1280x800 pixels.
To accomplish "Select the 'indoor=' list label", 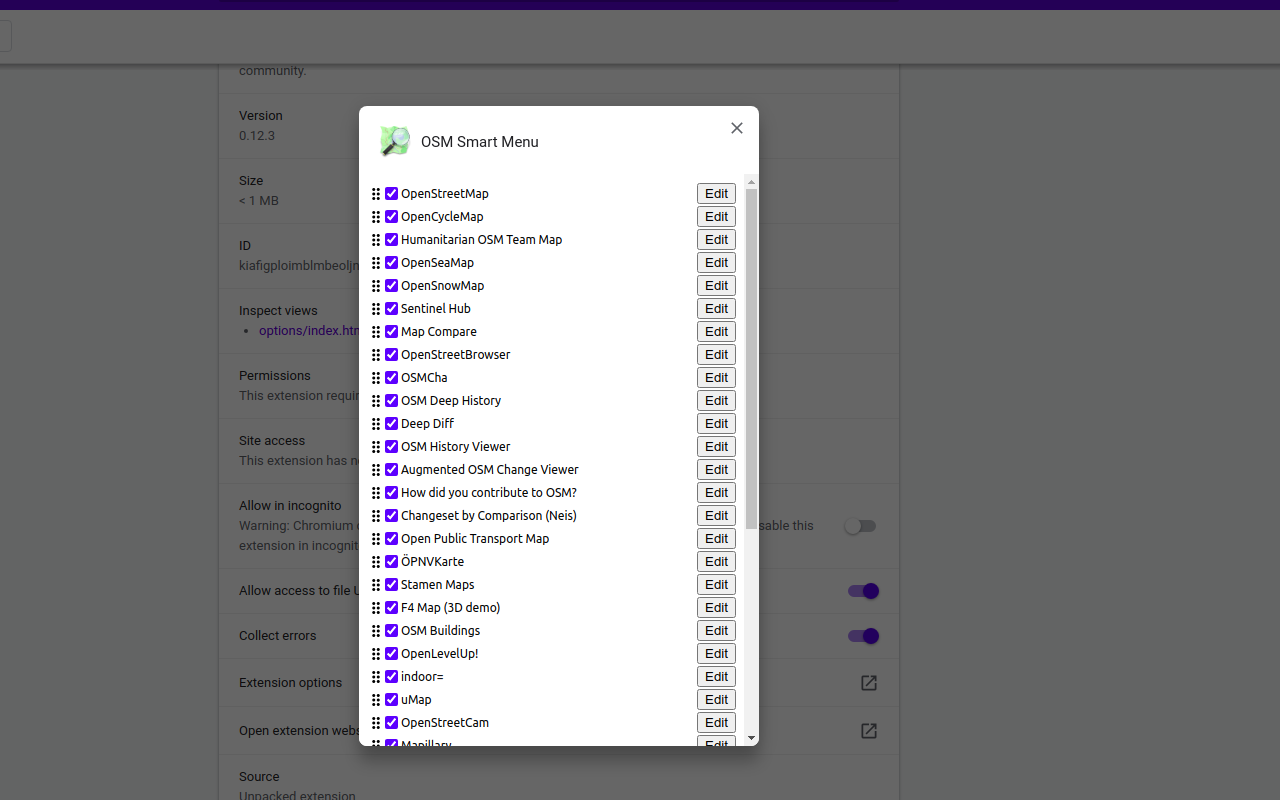I will tap(422, 677).
